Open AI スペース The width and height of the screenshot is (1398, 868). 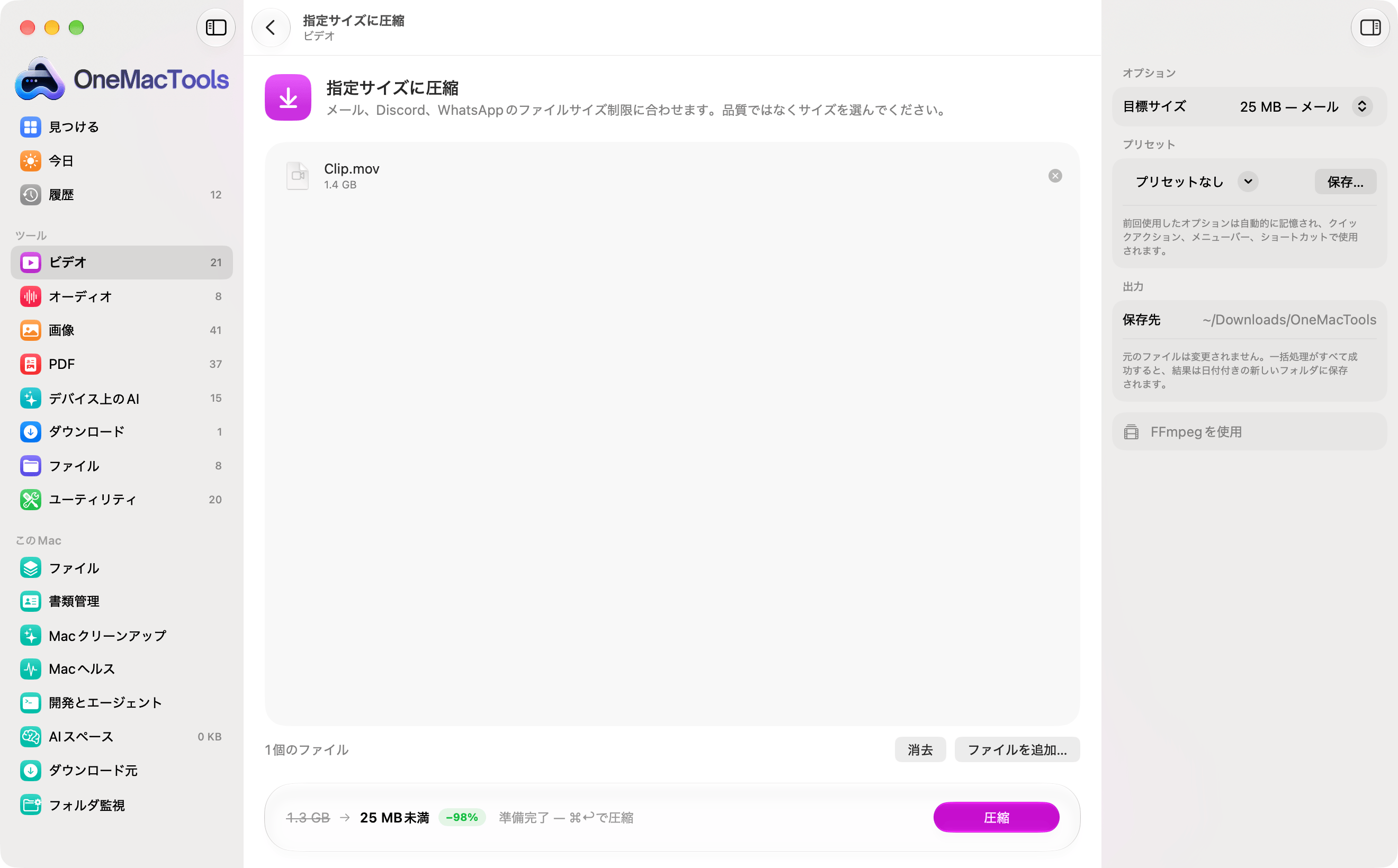121,737
